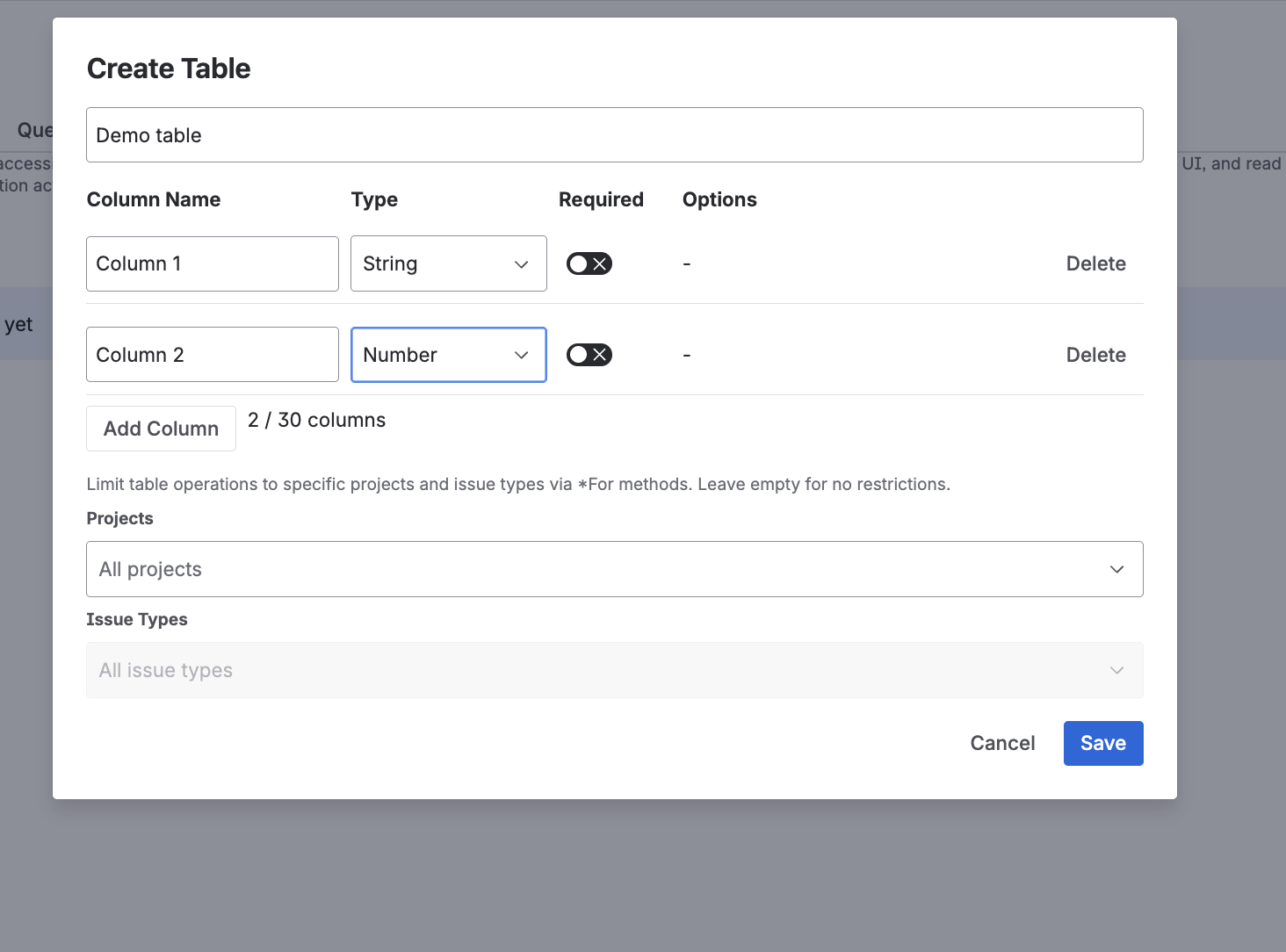Viewport: 1286px width, 952px height.
Task: Expand the Projects dropdown
Action: coord(614,569)
